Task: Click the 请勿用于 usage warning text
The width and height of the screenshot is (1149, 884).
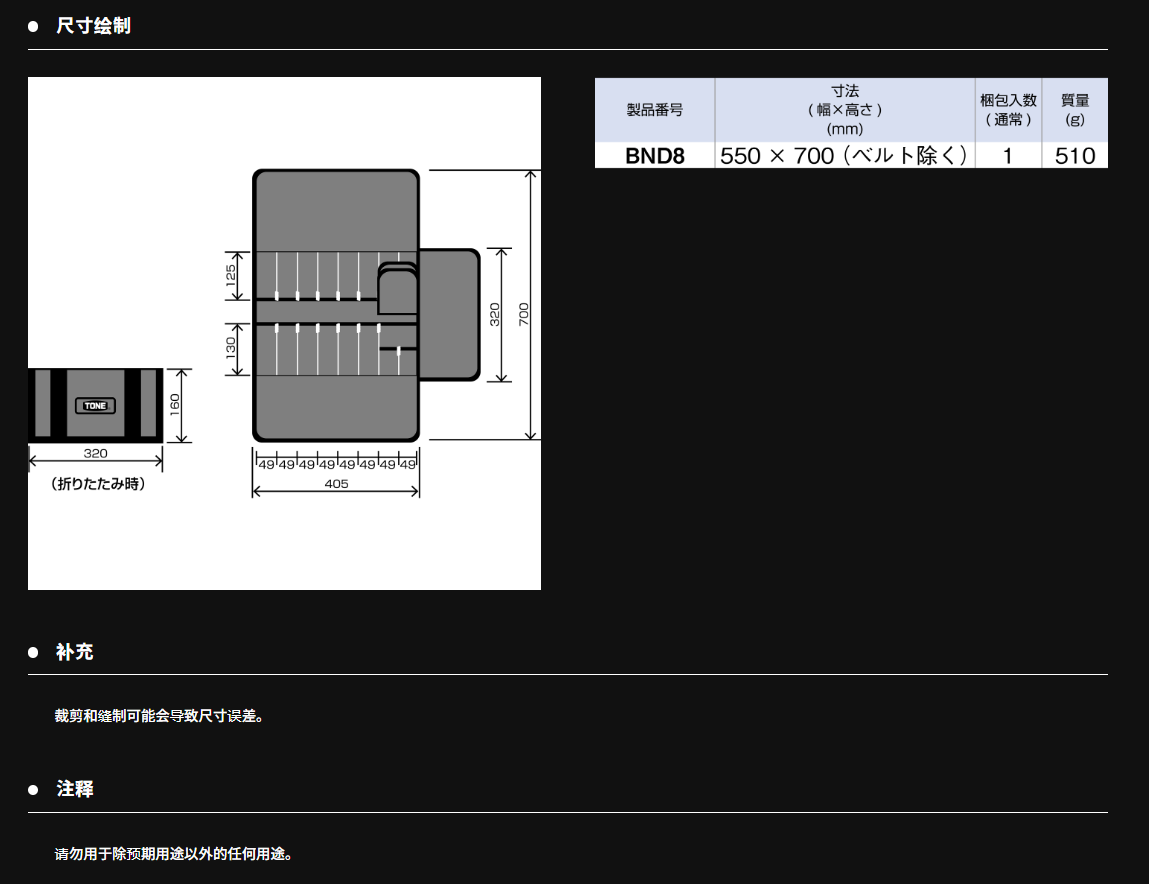Action: click(173, 854)
